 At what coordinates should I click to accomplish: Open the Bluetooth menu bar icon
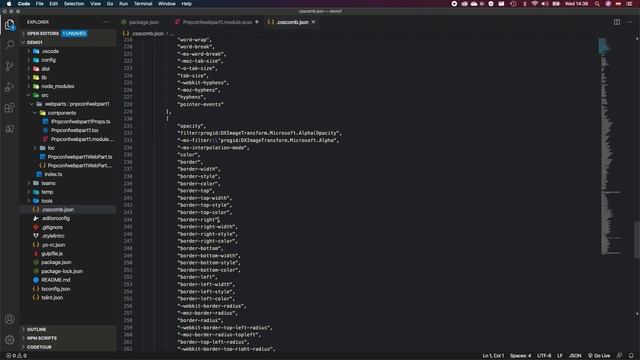524,4
